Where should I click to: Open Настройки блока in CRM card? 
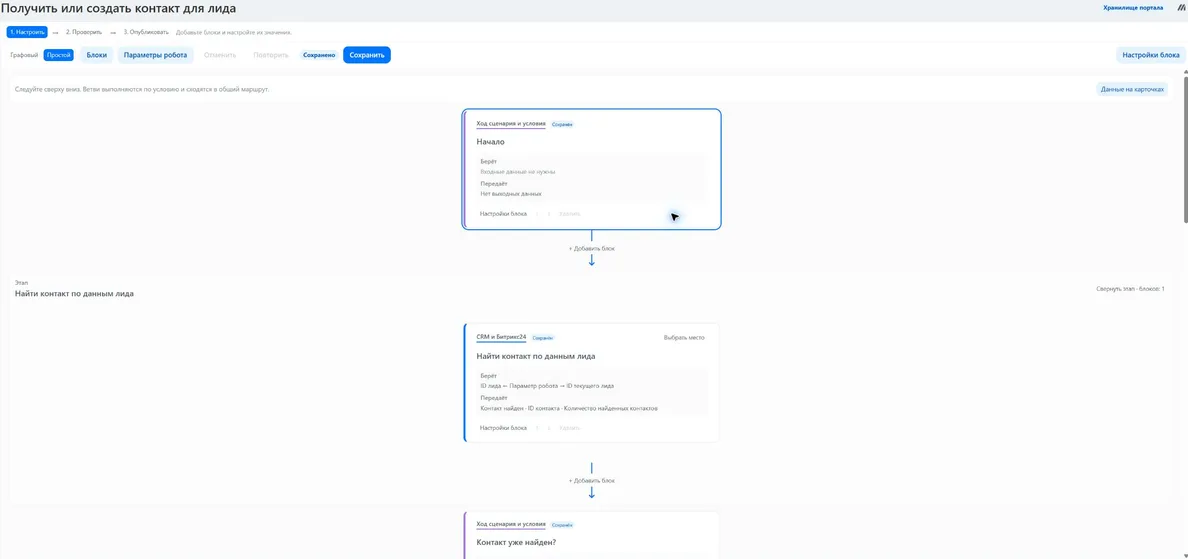(x=503, y=428)
